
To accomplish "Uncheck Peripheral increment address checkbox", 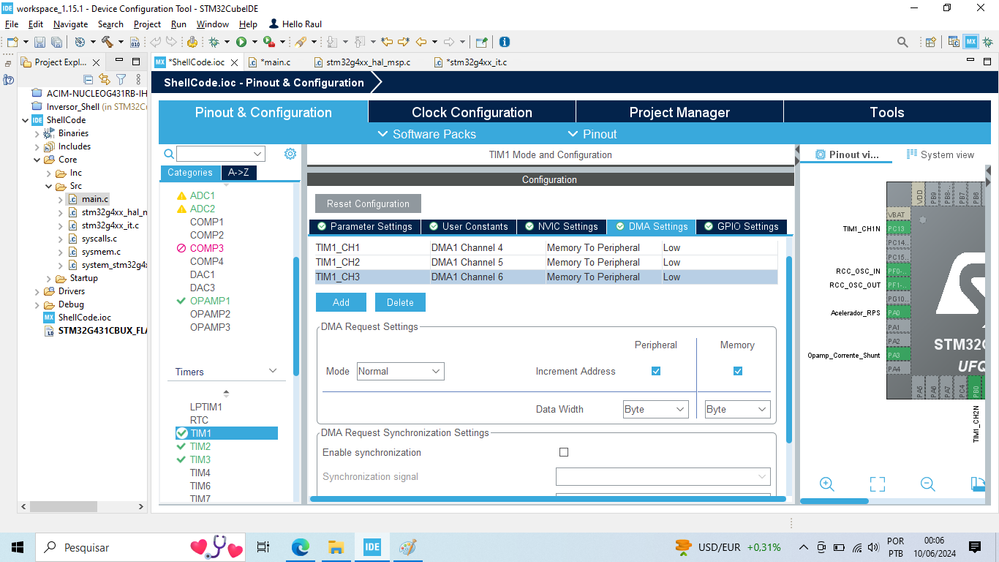I will click(656, 371).
